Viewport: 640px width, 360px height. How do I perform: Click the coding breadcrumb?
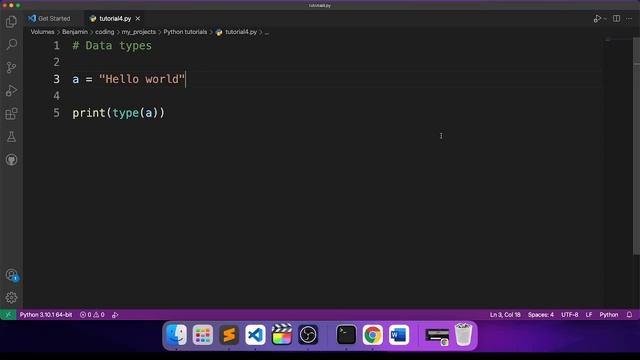pyautogui.click(x=104, y=32)
